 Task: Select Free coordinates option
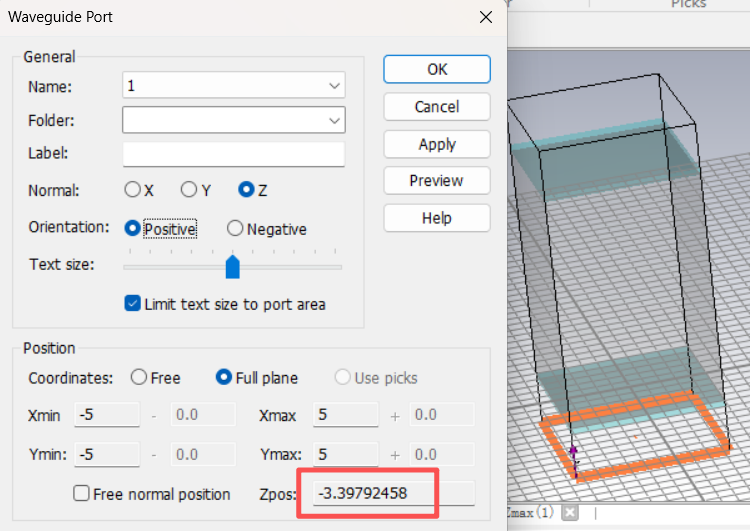(139, 377)
